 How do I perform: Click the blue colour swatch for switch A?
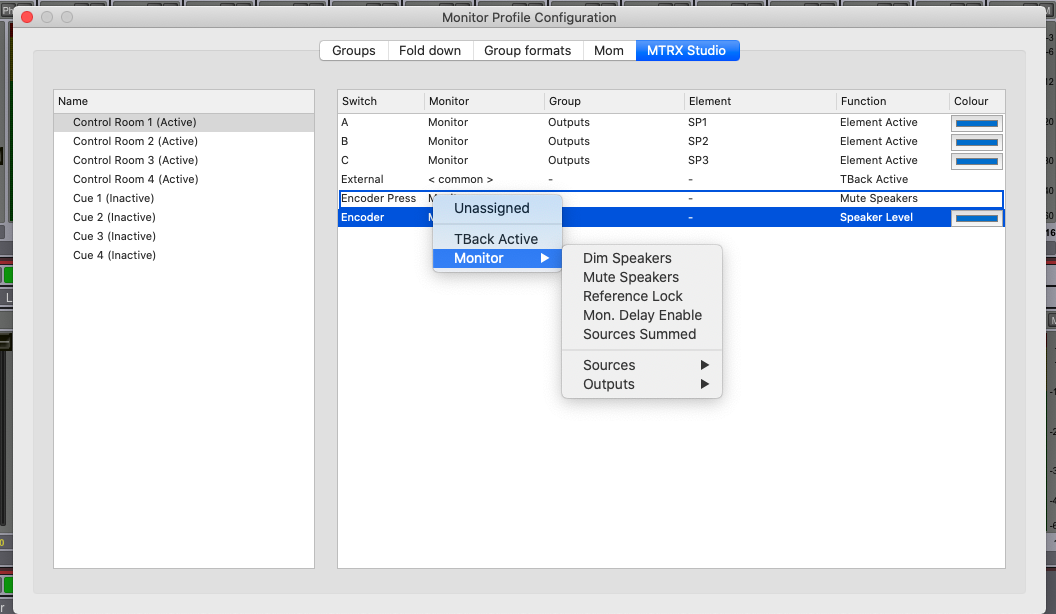click(x=977, y=123)
